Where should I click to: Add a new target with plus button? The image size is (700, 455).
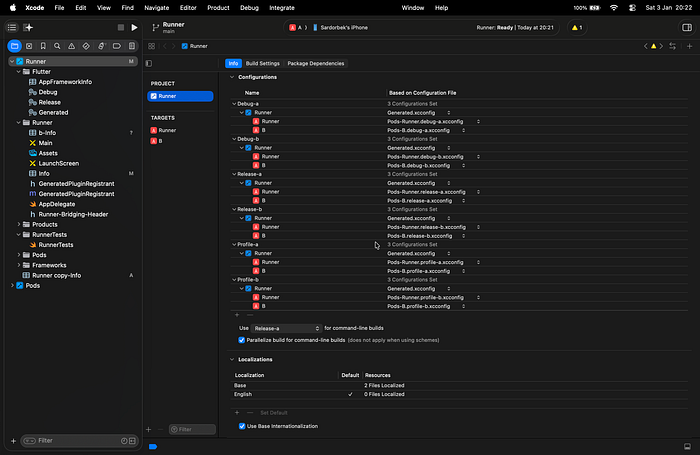(149, 430)
